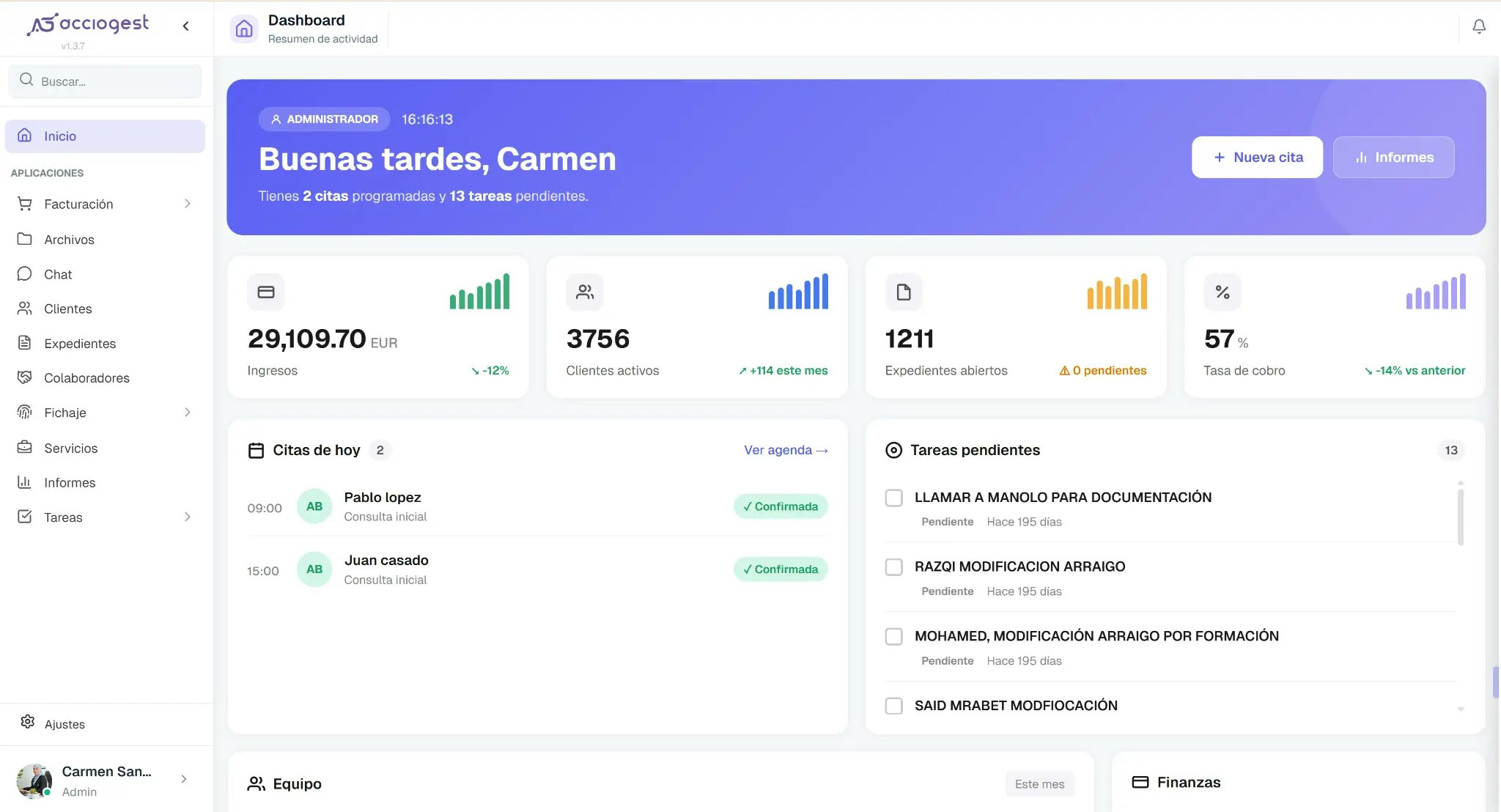Image resolution: width=1501 pixels, height=812 pixels.
Task: Select the Archivos folder icon
Action: tap(25, 239)
